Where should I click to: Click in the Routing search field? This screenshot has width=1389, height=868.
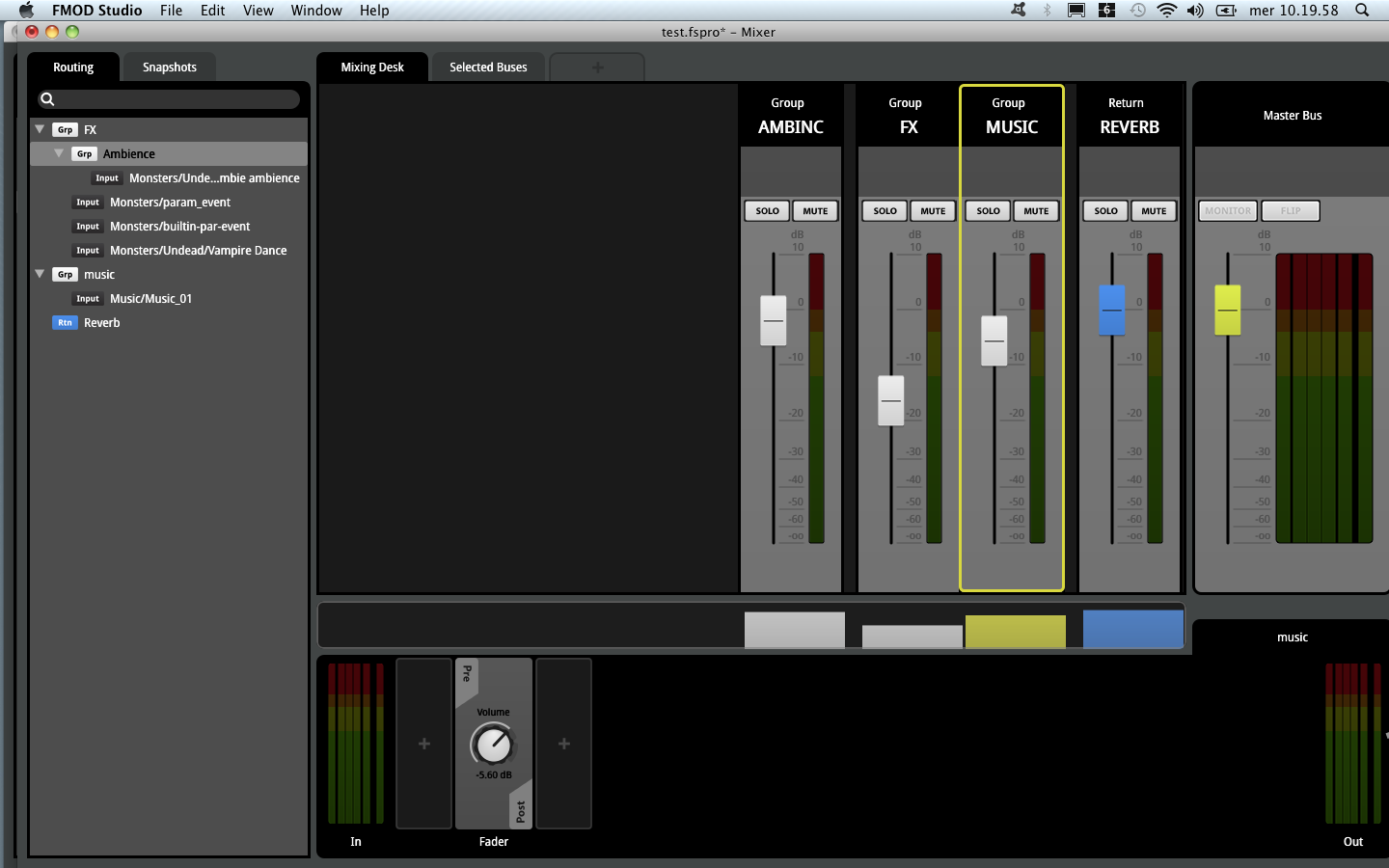pos(169,99)
